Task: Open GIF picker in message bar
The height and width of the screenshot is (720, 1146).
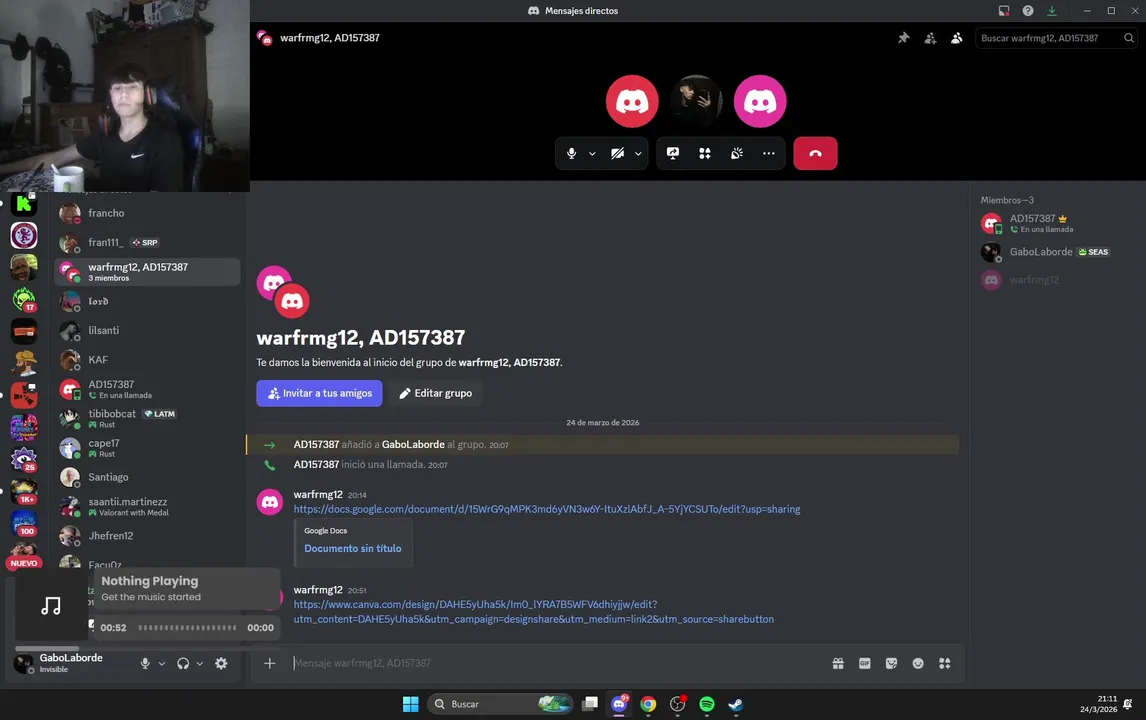Action: 865,663
